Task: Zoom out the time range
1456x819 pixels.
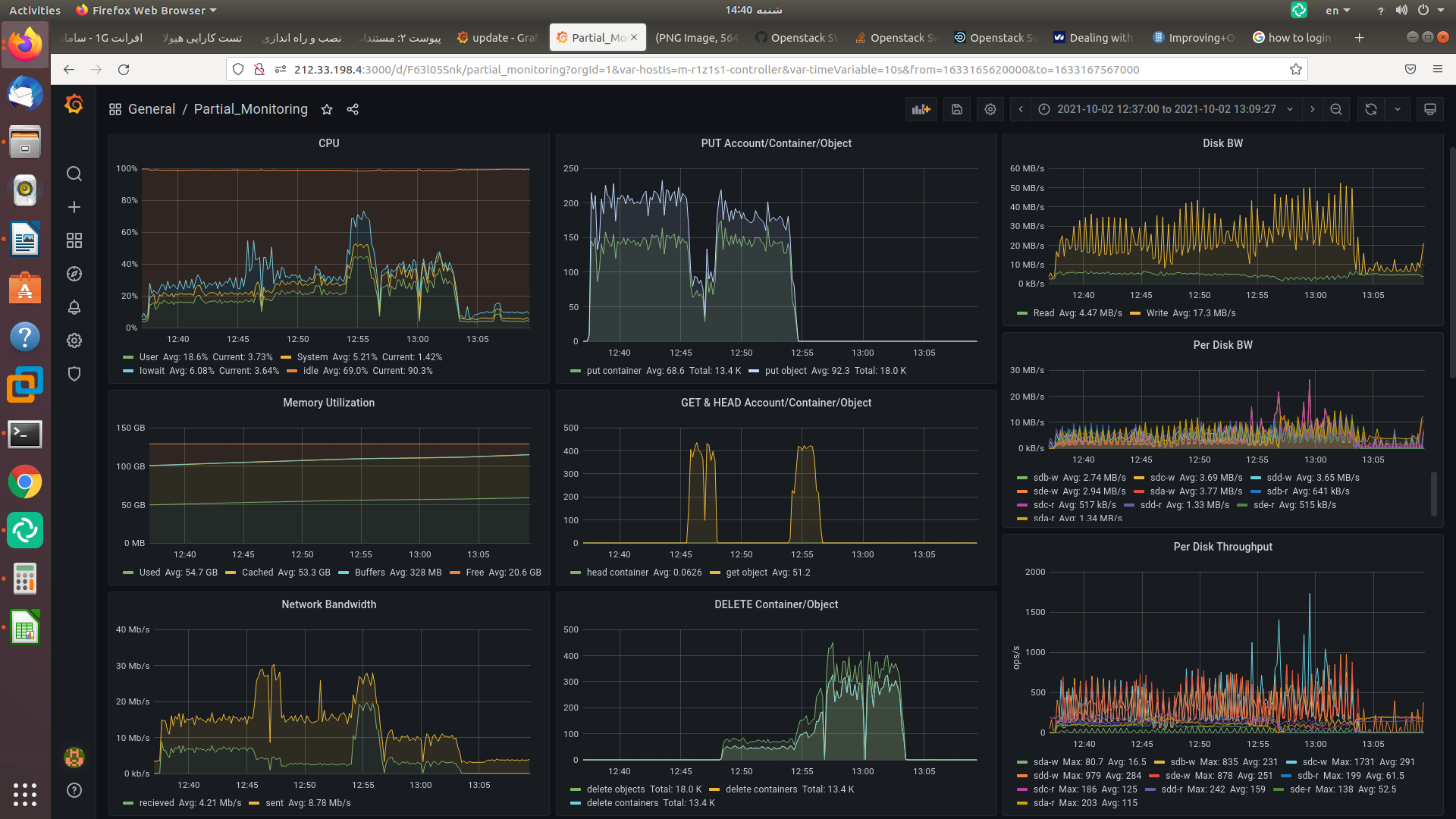Action: coord(1336,109)
